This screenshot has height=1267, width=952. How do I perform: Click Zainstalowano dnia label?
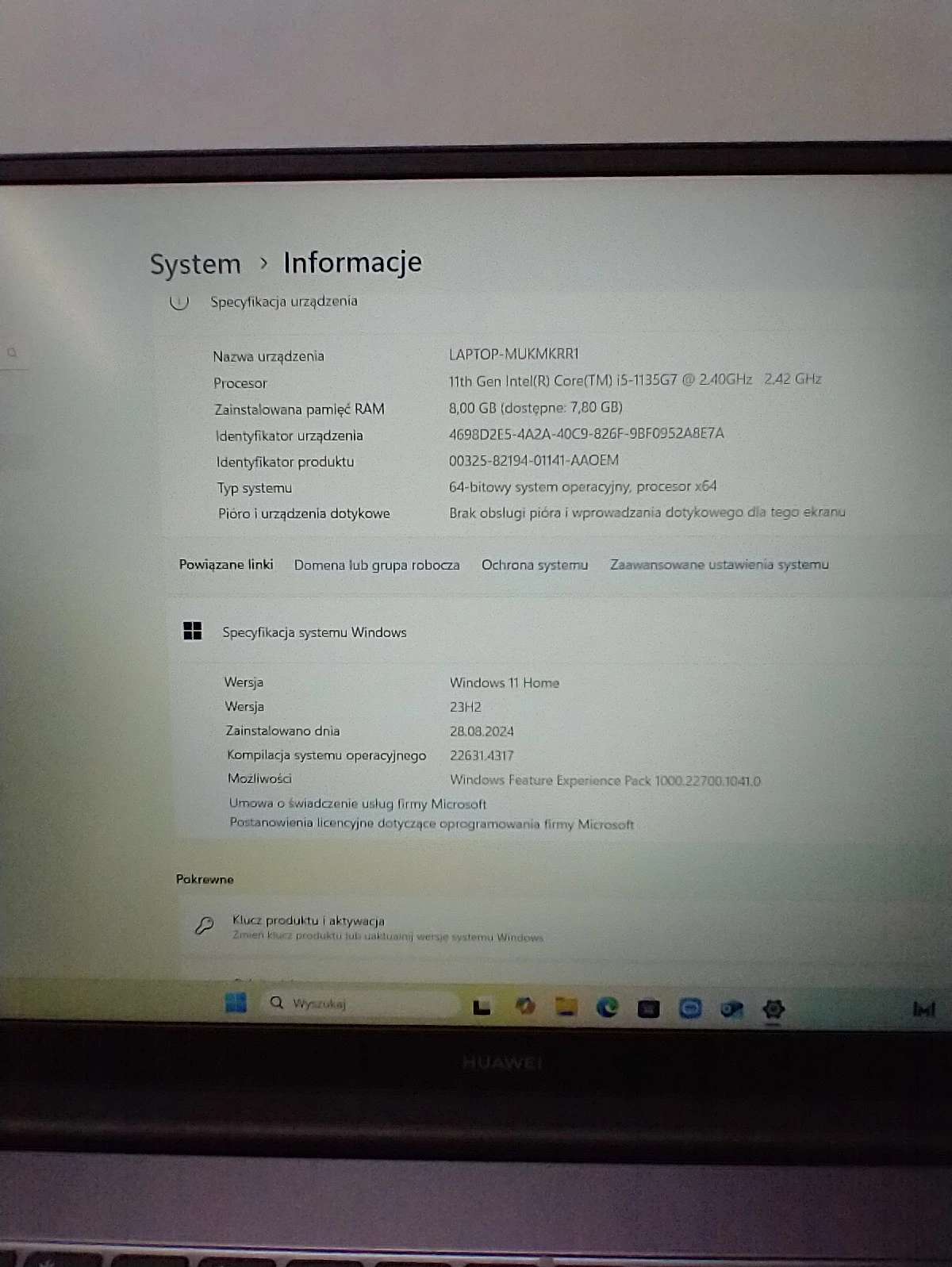coord(282,731)
